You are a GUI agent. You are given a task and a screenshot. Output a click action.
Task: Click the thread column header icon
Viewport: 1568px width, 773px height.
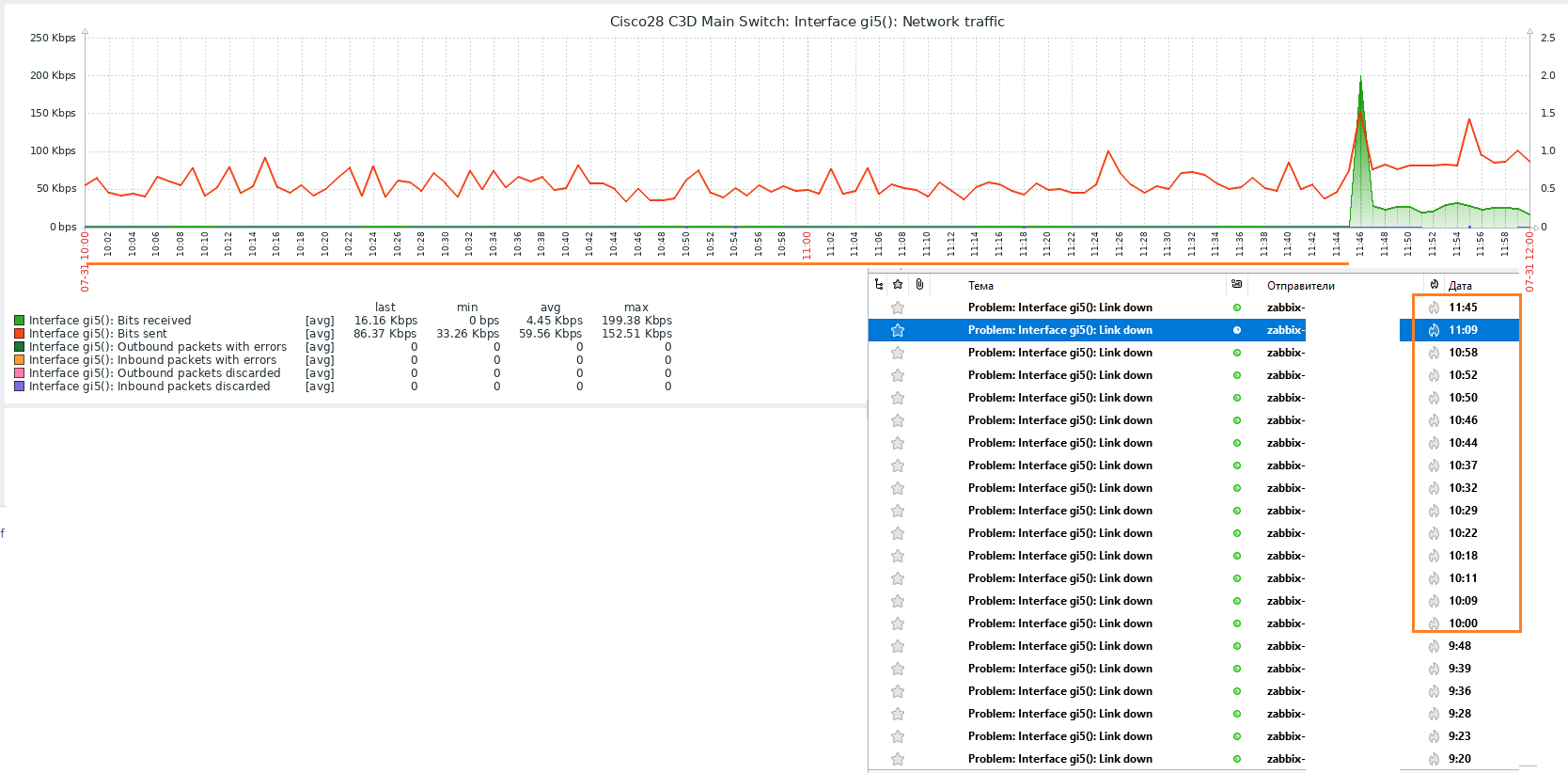[879, 284]
